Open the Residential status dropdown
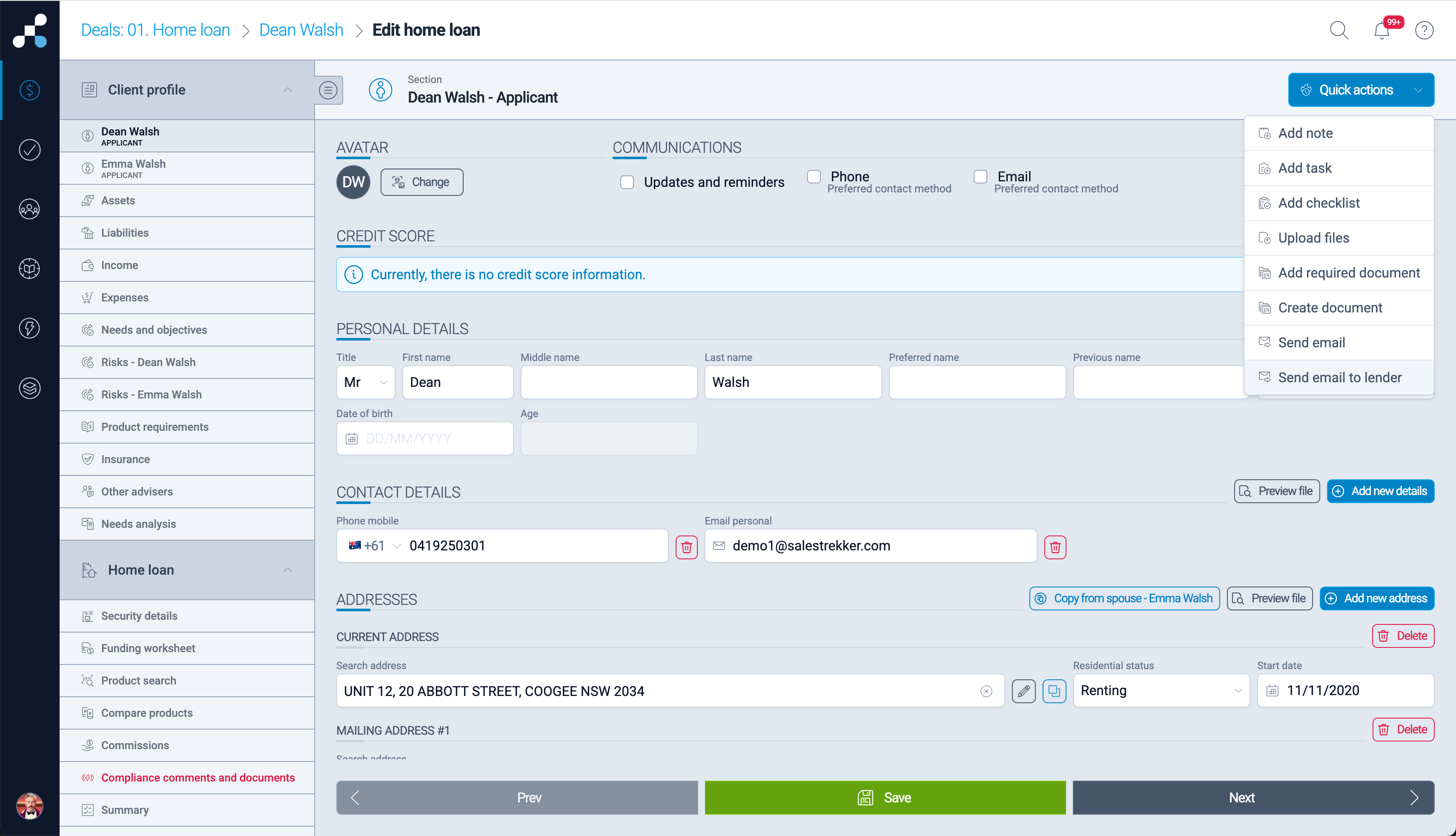 click(1161, 691)
